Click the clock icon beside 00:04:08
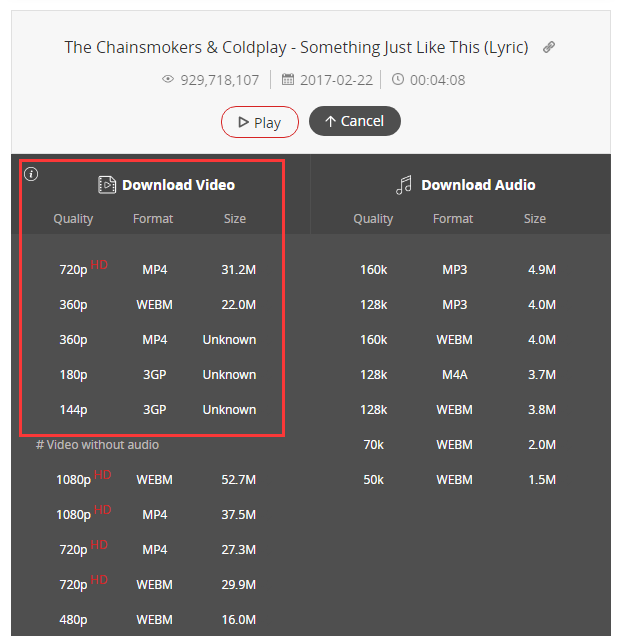 (398, 79)
